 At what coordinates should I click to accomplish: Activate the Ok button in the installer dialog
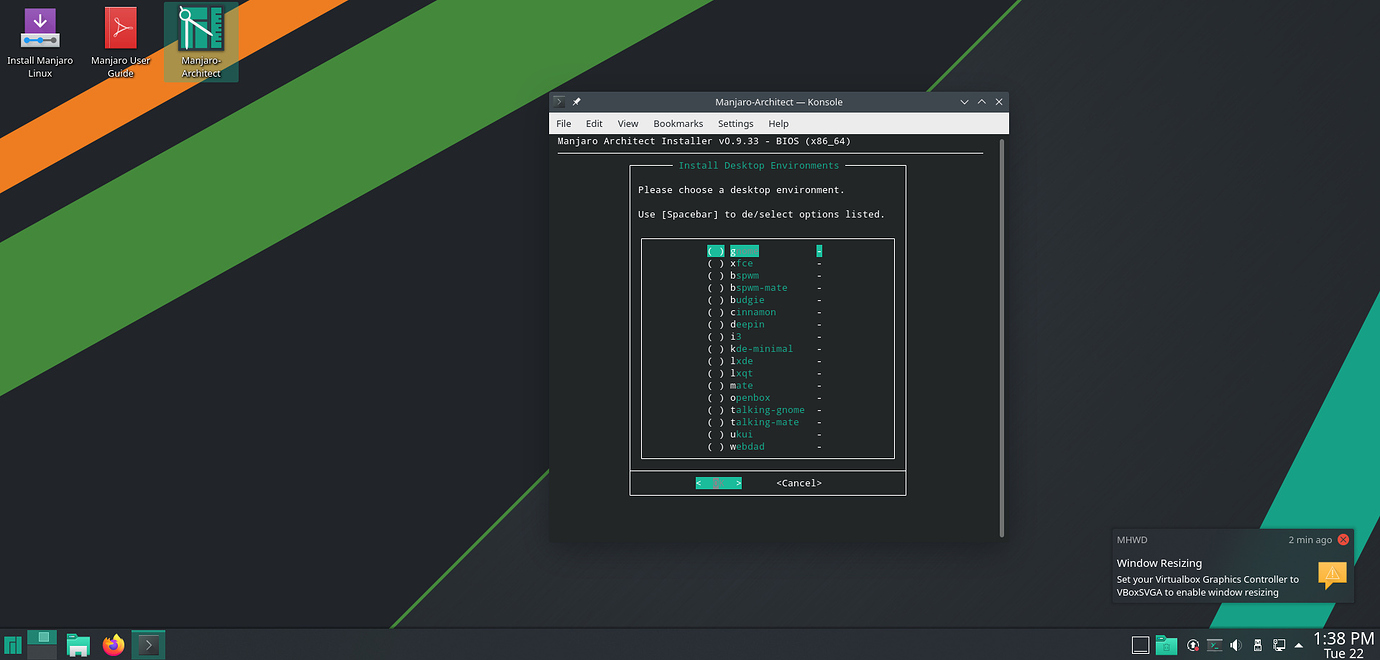coord(718,482)
